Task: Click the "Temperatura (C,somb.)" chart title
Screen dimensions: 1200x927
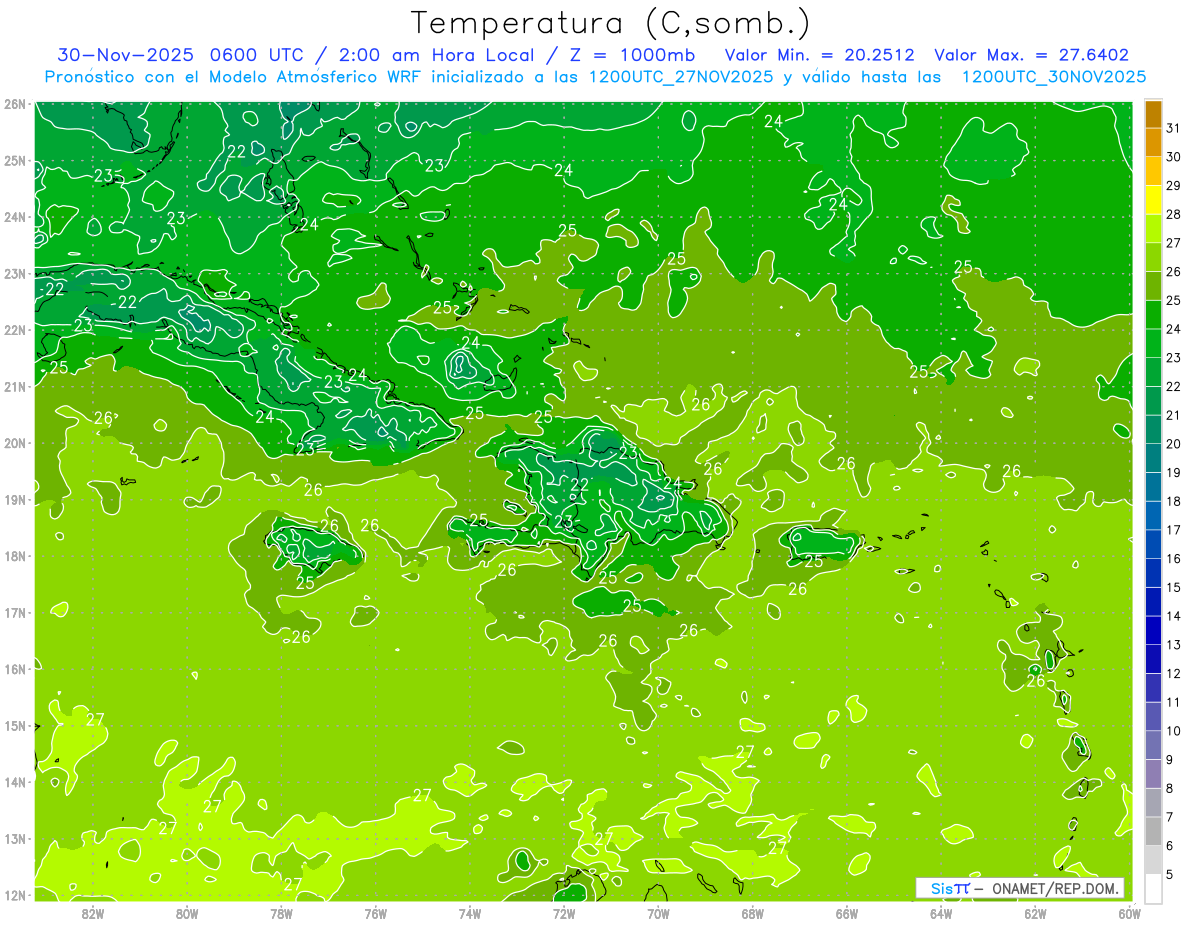Action: click(x=611, y=23)
